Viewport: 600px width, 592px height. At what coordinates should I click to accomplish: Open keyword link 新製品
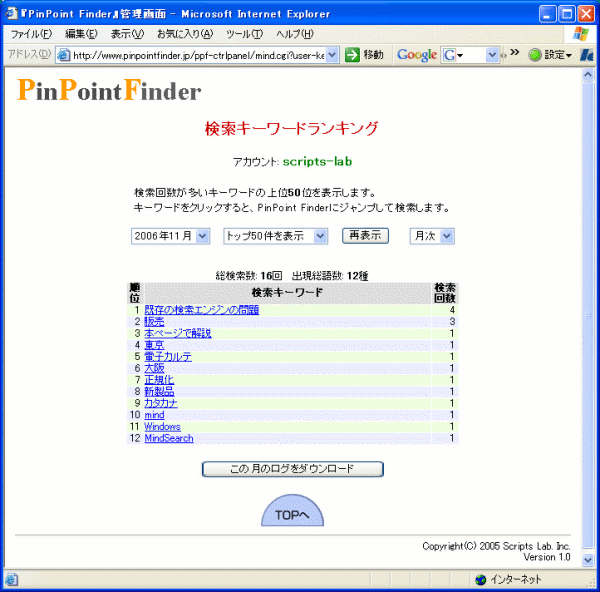click(x=159, y=391)
